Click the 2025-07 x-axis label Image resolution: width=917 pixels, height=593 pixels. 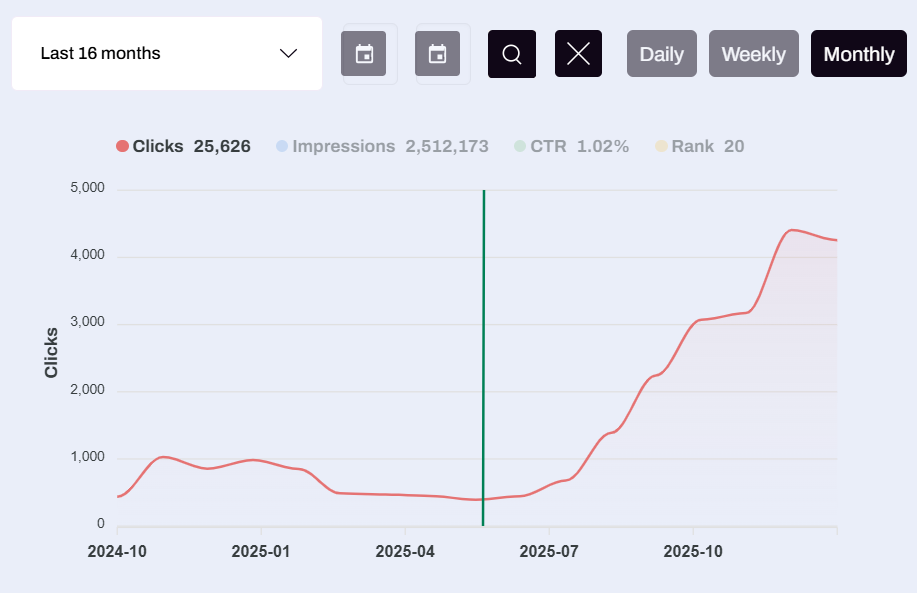point(549,551)
